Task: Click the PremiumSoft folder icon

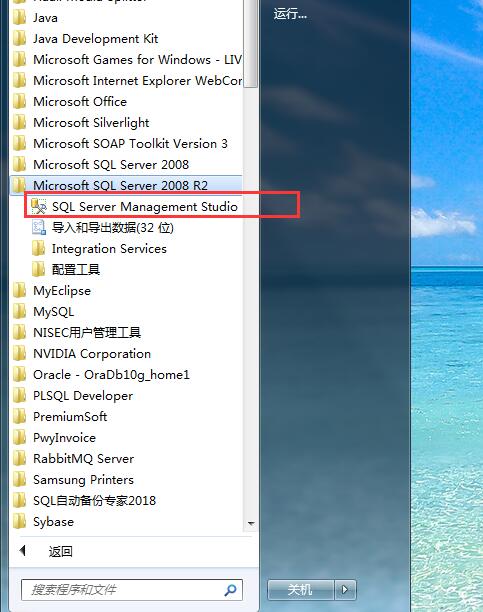Action: coord(20,416)
